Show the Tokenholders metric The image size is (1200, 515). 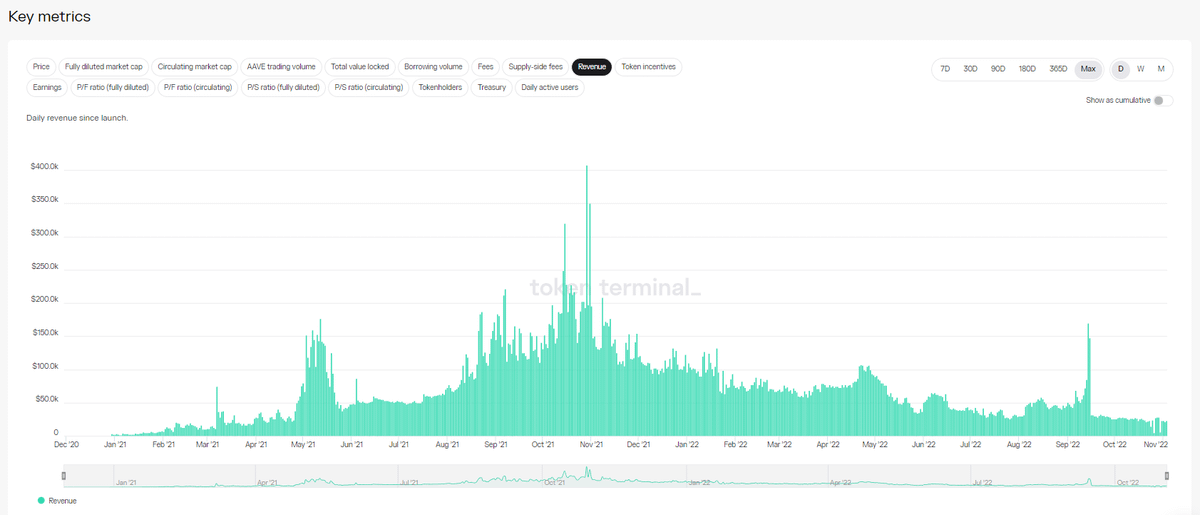pyautogui.click(x=439, y=87)
